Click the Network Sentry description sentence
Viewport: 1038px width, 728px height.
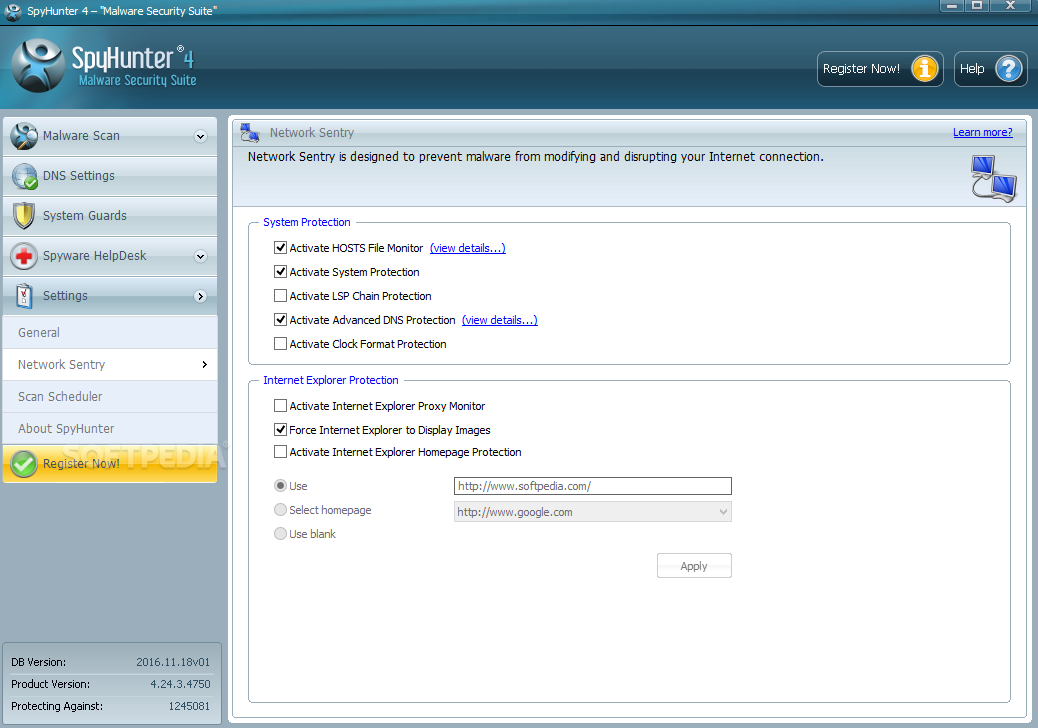click(536, 157)
